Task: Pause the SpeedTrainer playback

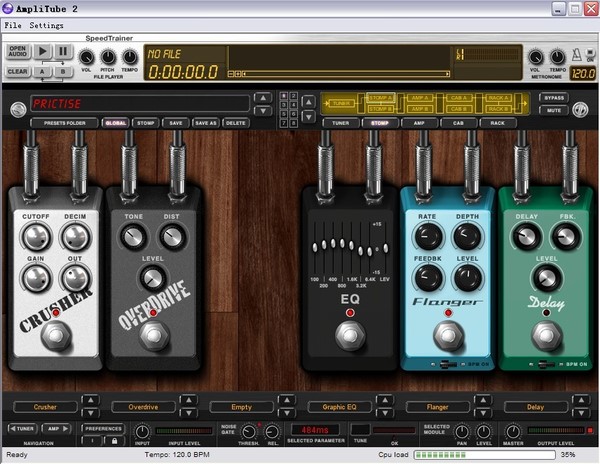Action: click(63, 51)
